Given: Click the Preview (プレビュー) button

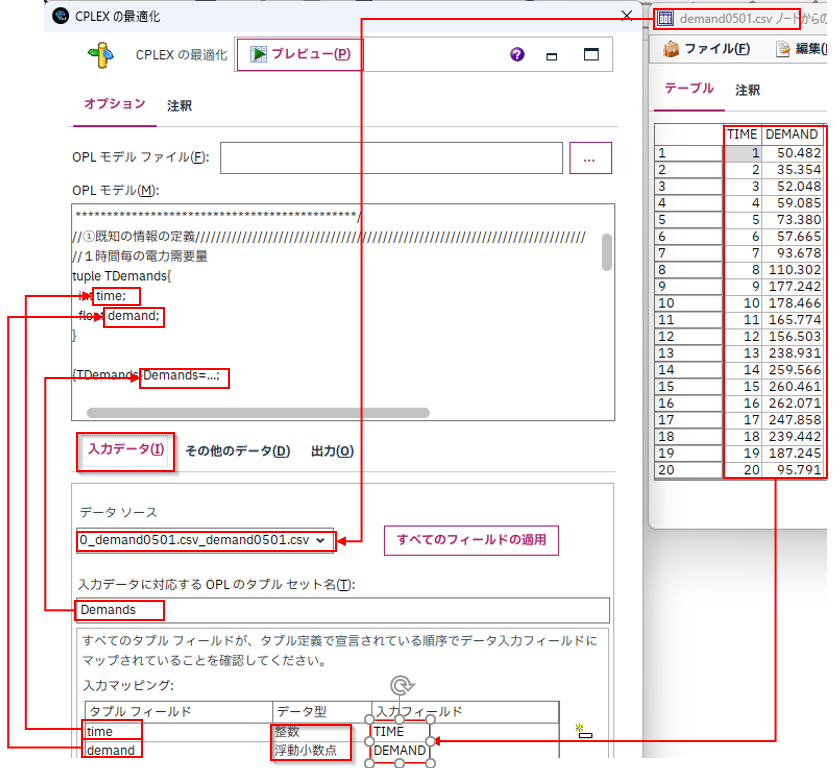Looking at the screenshot, I should click(300, 54).
